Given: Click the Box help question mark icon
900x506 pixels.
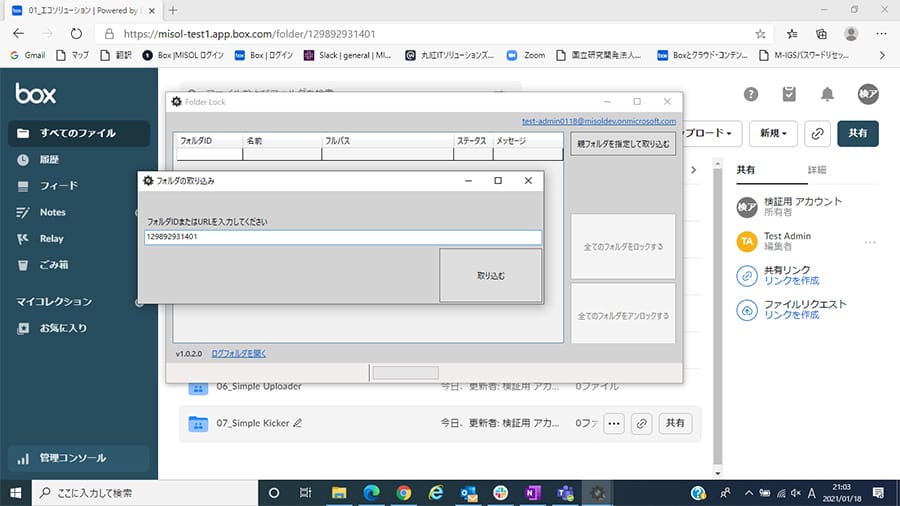Looking at the screenshot, I should 751,94.
